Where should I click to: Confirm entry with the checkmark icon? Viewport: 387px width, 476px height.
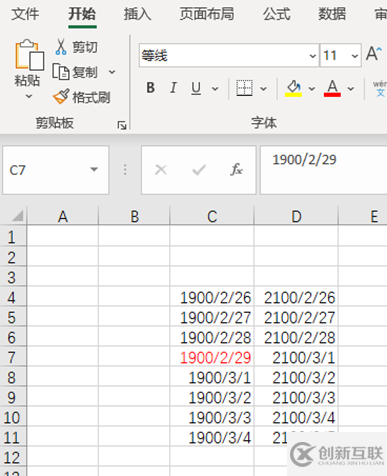199,170
